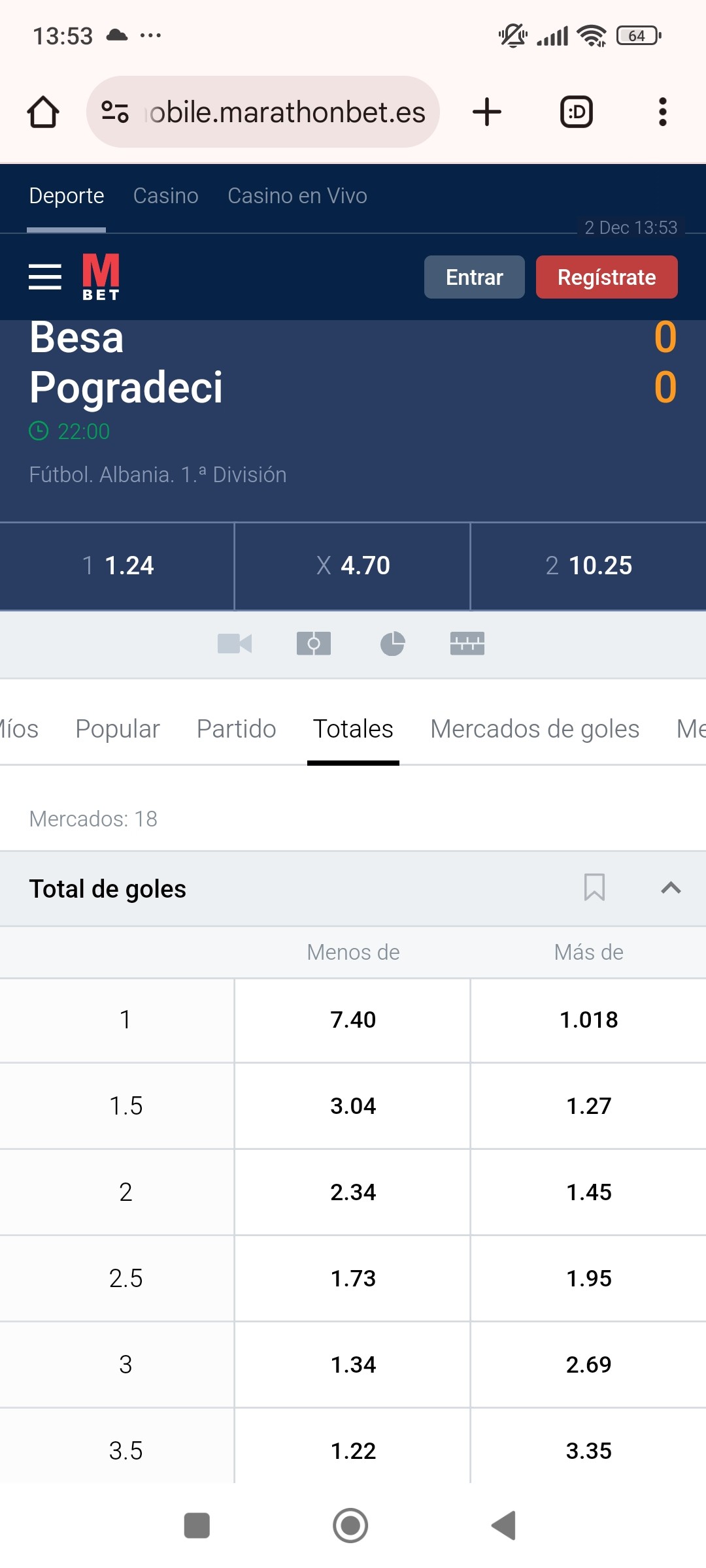The height and width of the screenshot is (1568, 706).
Task: Open the pie chart statistics icon
Action: pos(392,644)
